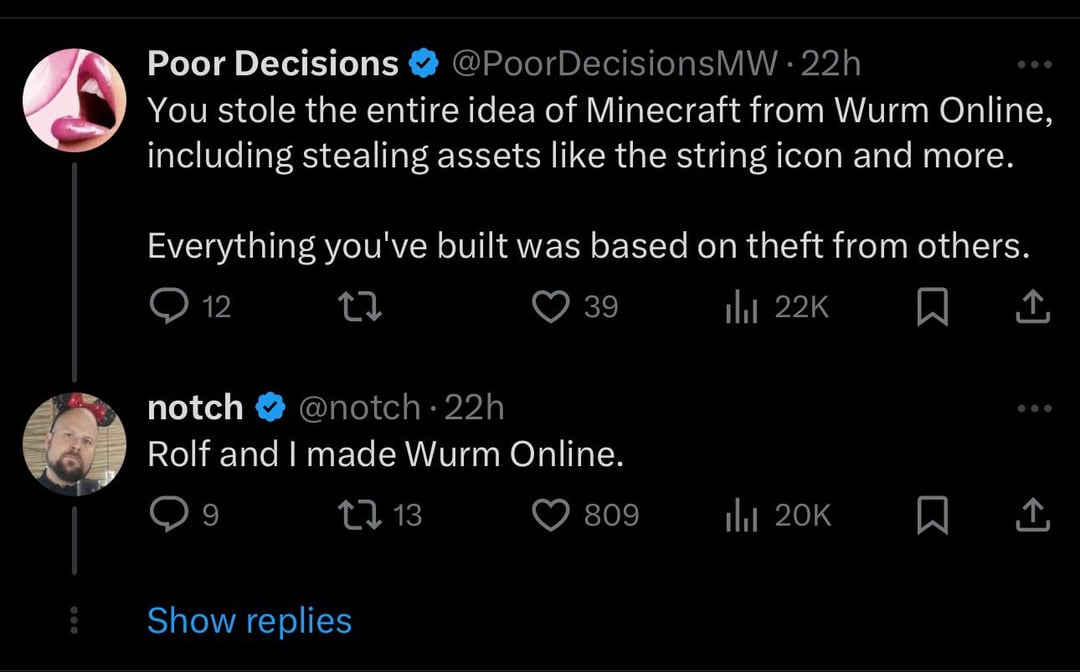View analytics showing 22K views

coord(777,306)
